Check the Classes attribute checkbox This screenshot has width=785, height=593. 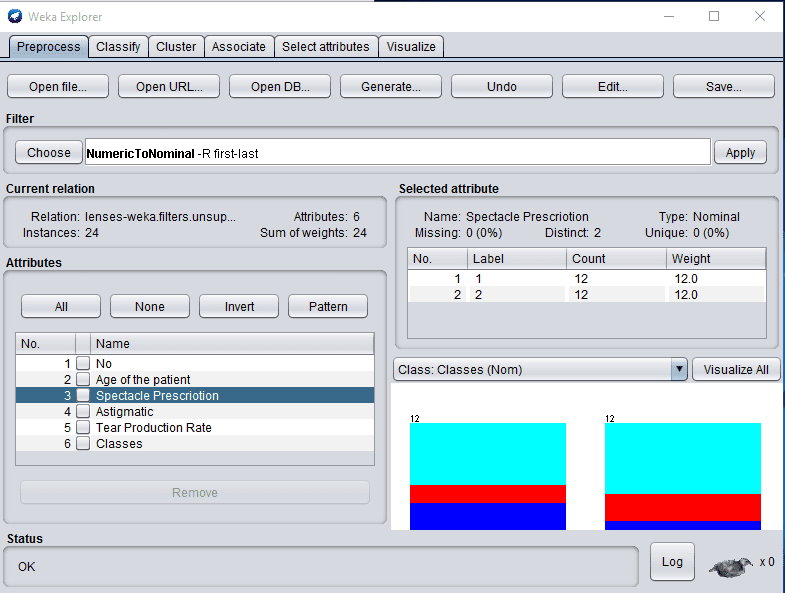pyautogui.click(x=83, y=443)
